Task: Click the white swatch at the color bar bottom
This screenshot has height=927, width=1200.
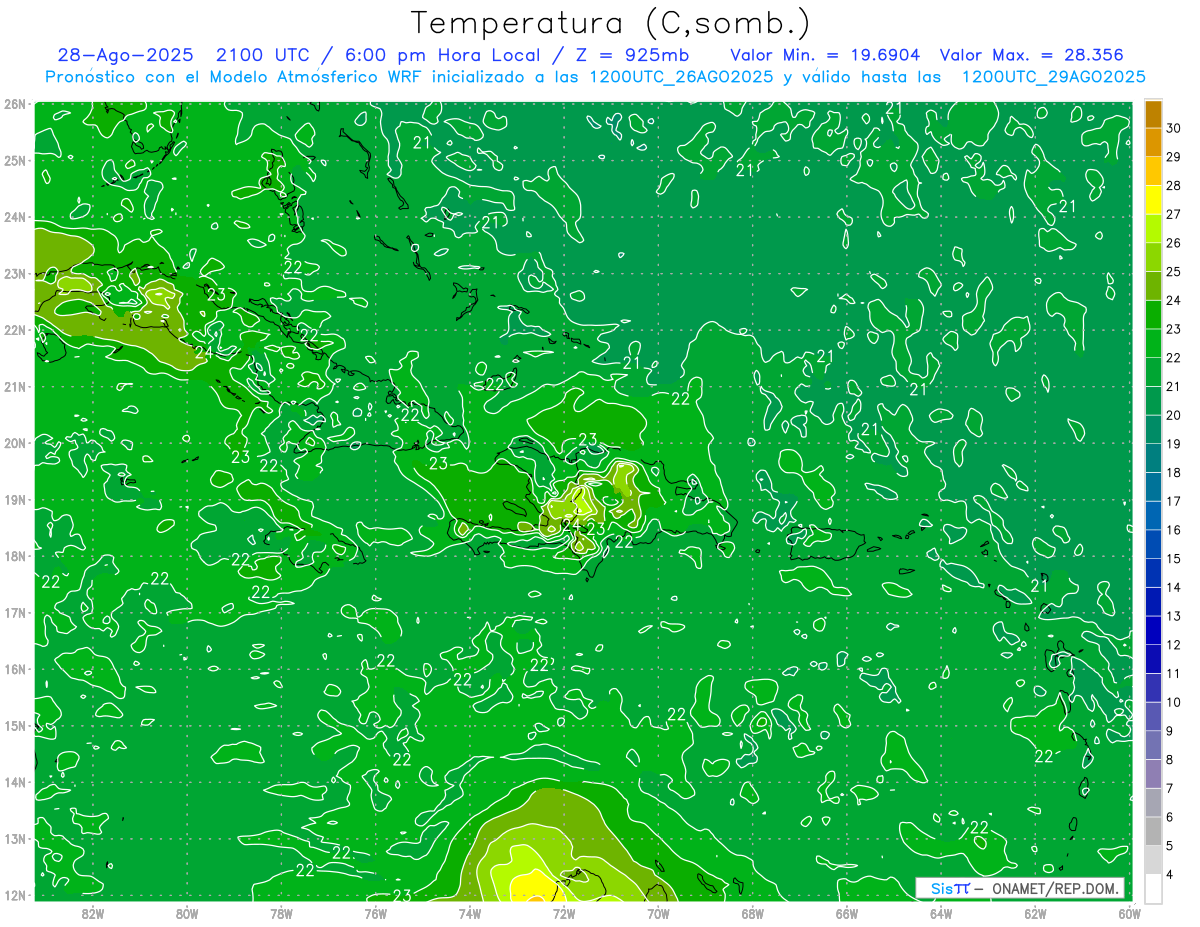Action: tap(1153, 887)
